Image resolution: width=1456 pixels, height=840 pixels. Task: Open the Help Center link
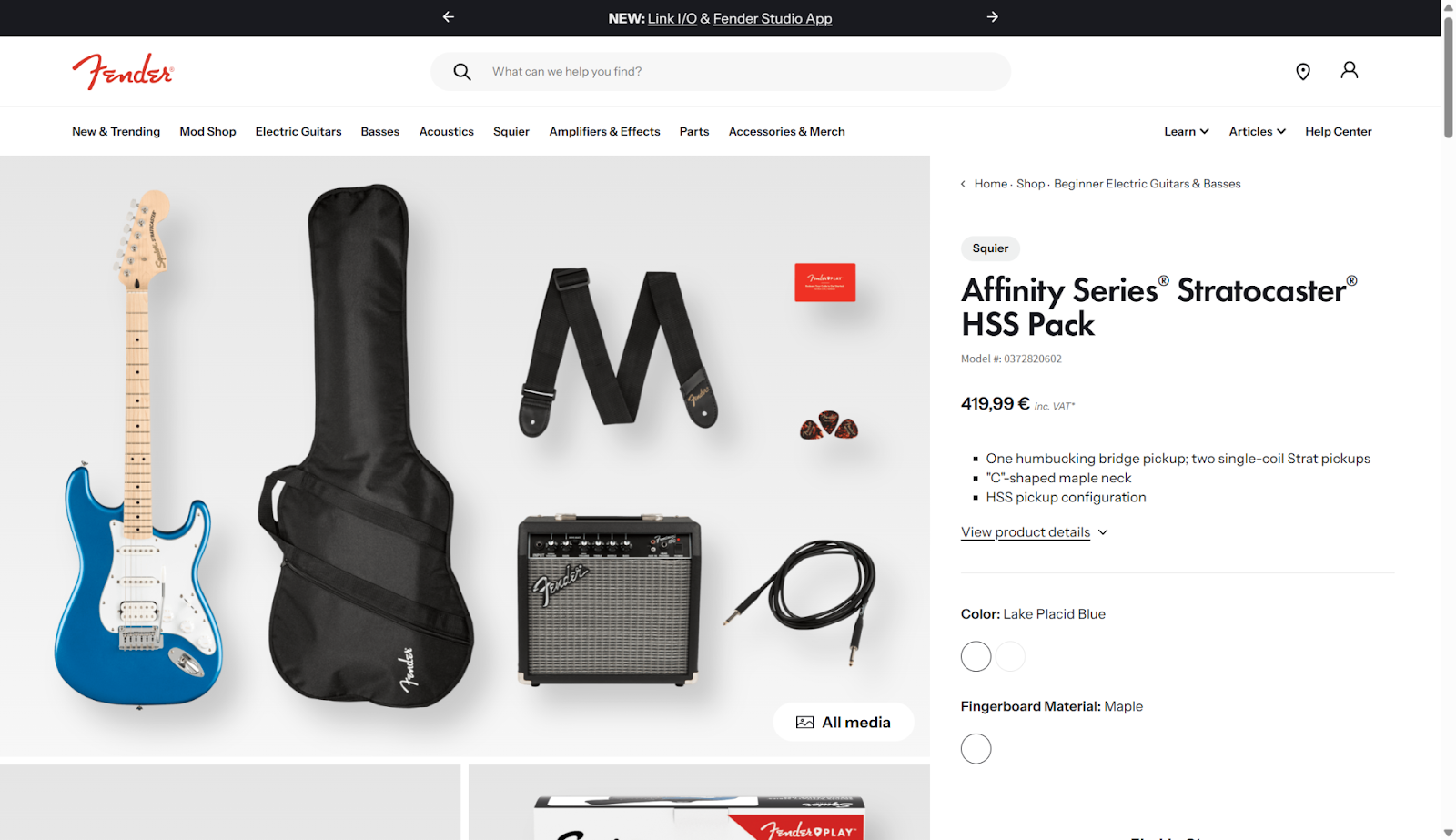[1338, 132]
